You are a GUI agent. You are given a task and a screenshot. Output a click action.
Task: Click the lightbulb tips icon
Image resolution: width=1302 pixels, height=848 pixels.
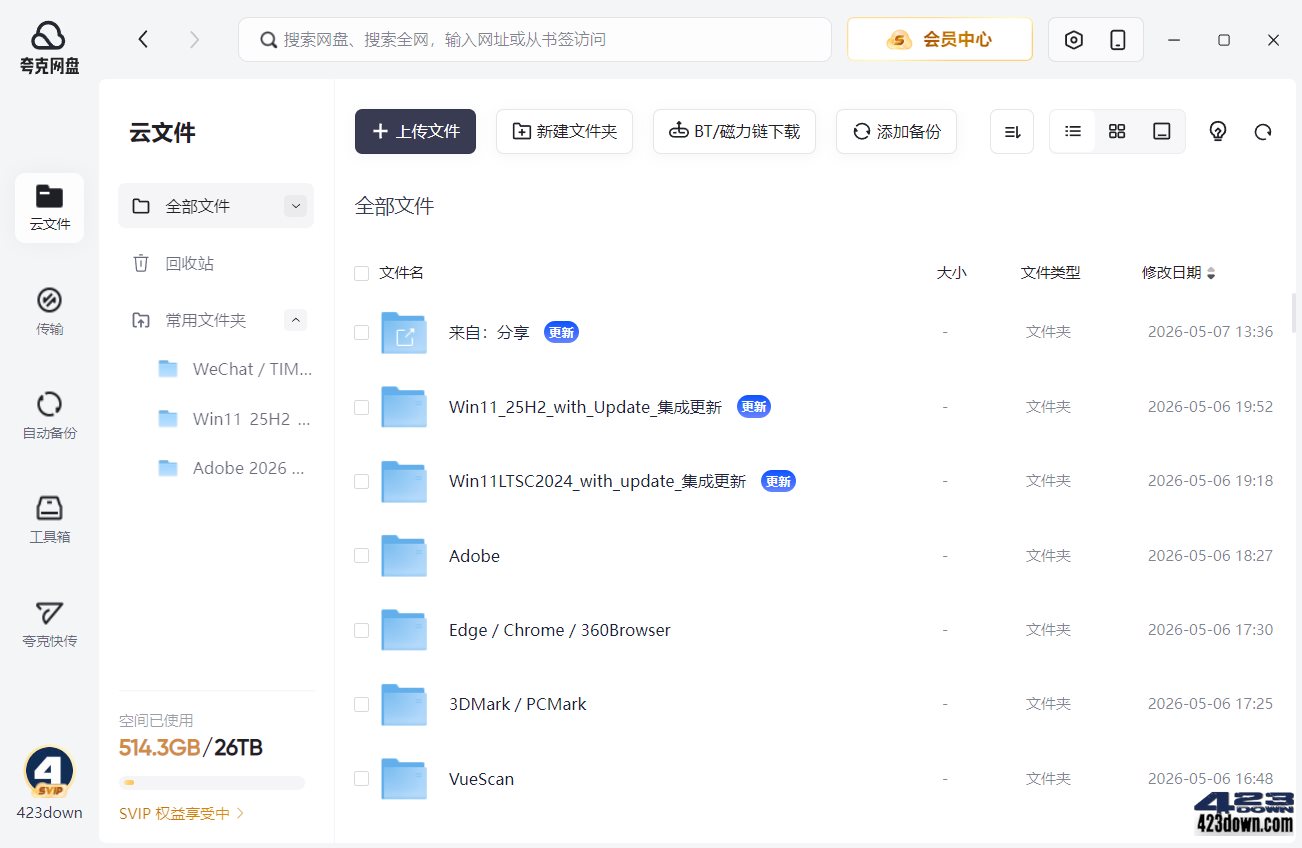[1218, 131]
